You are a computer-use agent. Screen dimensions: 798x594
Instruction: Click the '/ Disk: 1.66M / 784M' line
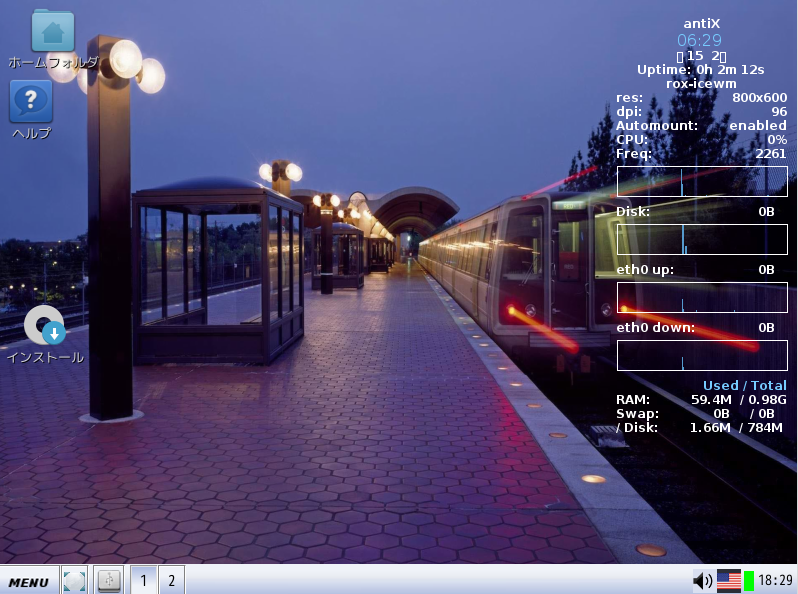coord(699,428)
